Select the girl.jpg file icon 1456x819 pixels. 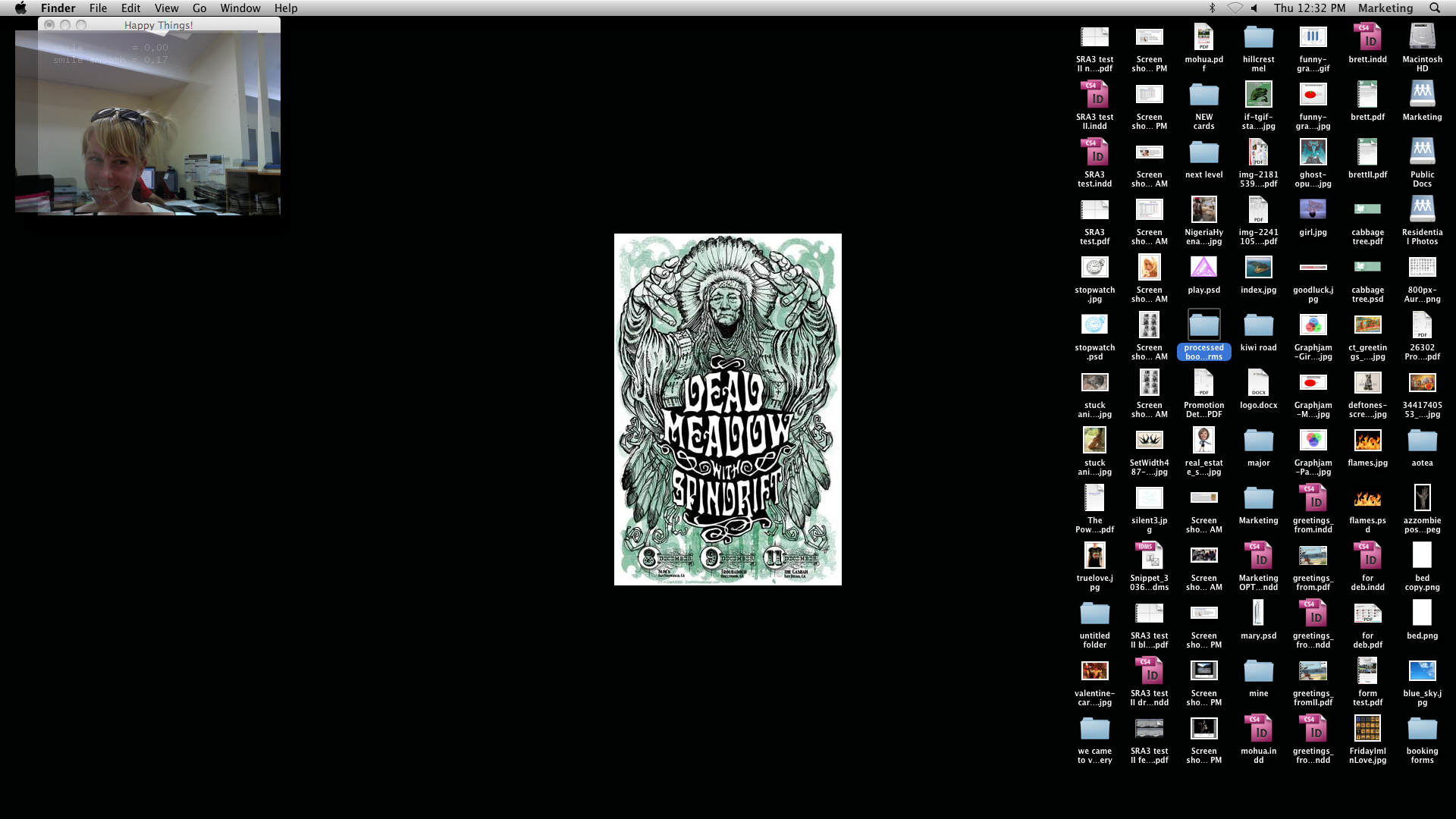(1313, 210)
